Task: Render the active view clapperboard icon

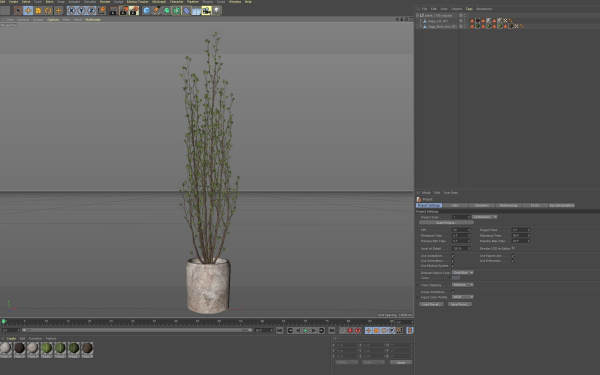Action: coord(114,11)
